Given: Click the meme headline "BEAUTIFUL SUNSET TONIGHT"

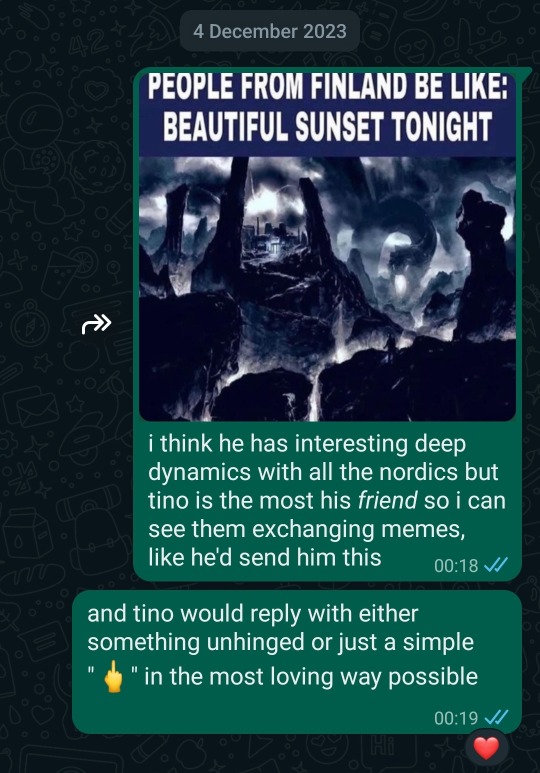Looking at the screenshot, I should [327, 126].
